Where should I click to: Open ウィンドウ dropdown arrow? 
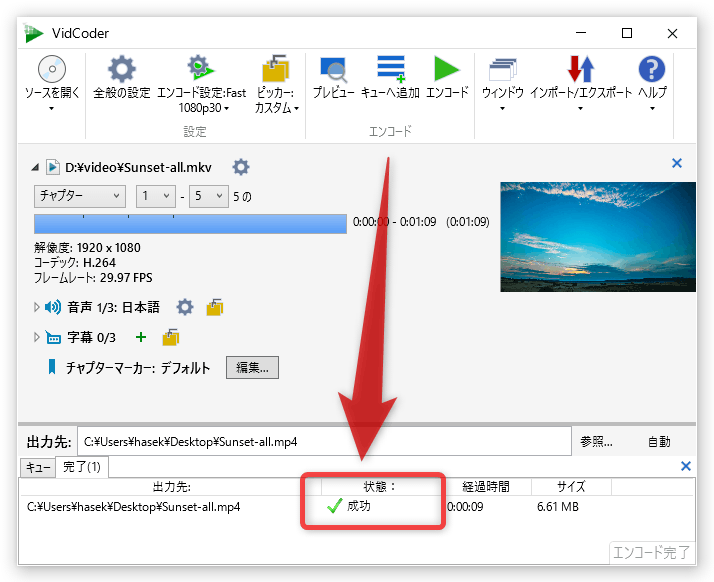pos(503,108)
